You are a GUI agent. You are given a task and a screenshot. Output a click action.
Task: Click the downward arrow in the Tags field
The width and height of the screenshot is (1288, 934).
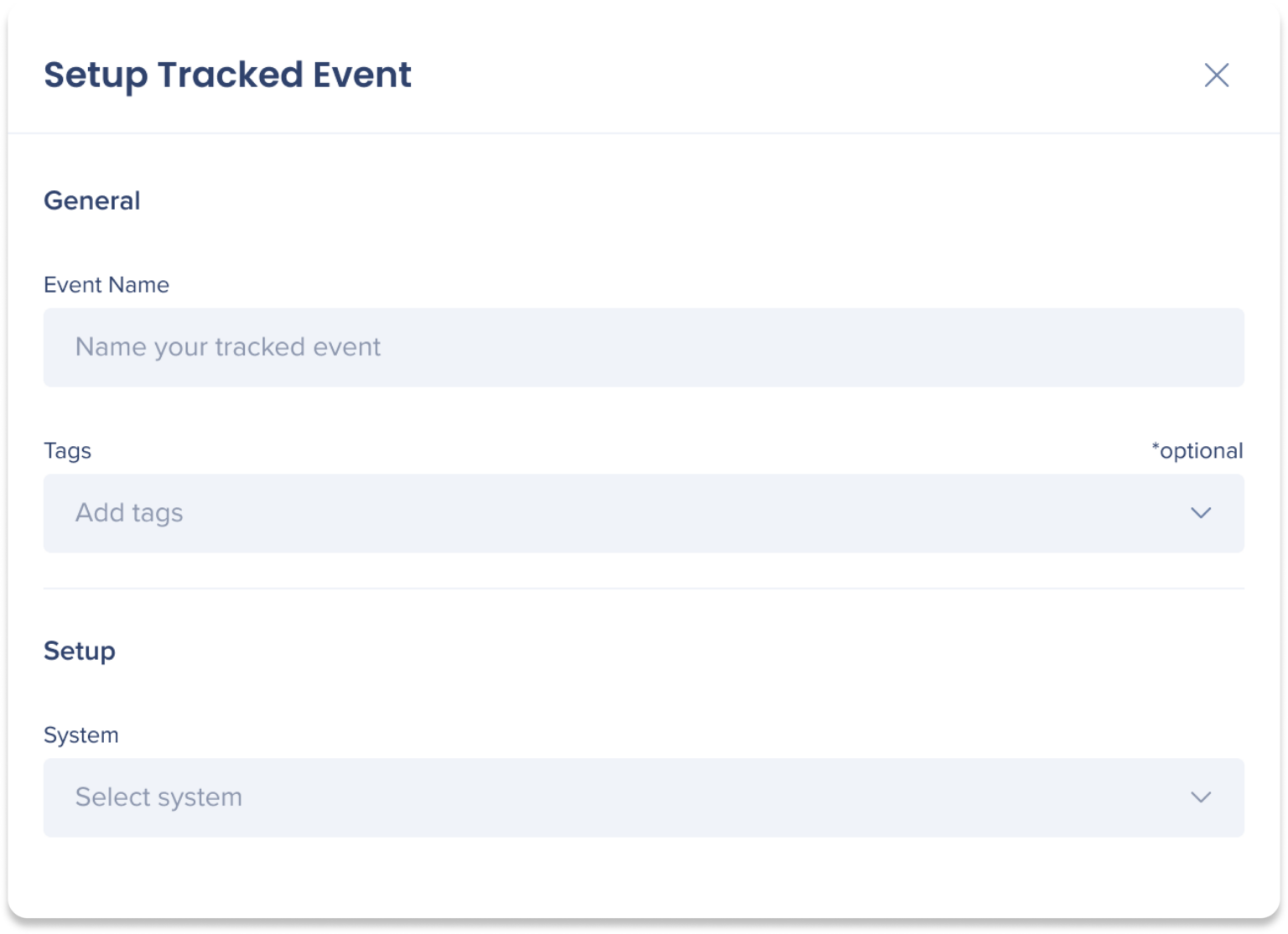click(x=1202, y=513)
